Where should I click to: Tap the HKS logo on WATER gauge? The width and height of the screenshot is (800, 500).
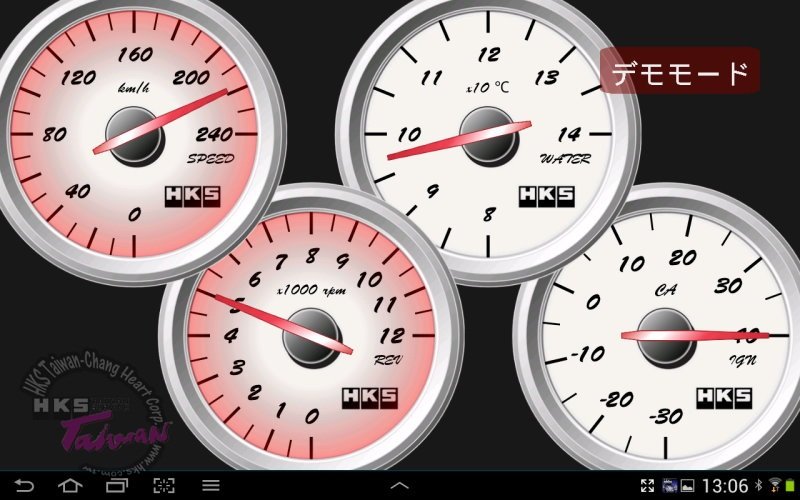[x=547, y=196]
